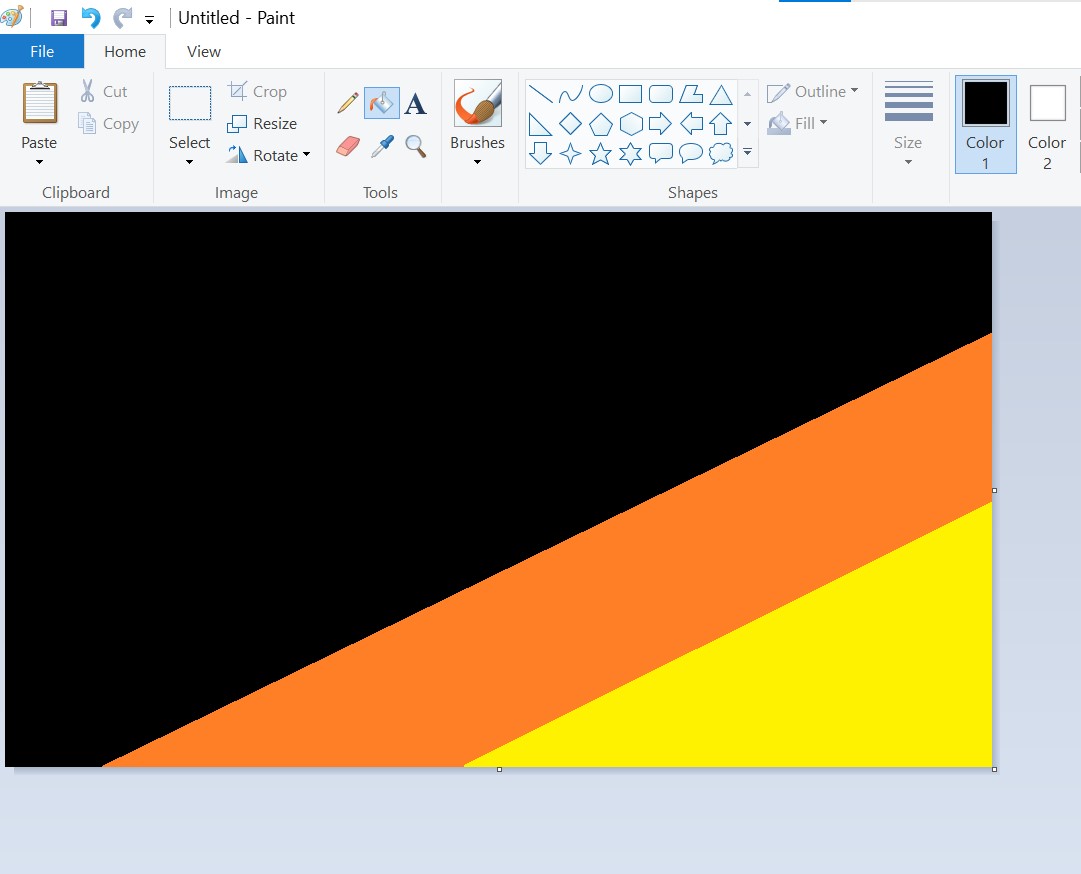This screenshot has width=1081, height=874.
Task: Choose the five-point star shape
Action: coord(600,154)
